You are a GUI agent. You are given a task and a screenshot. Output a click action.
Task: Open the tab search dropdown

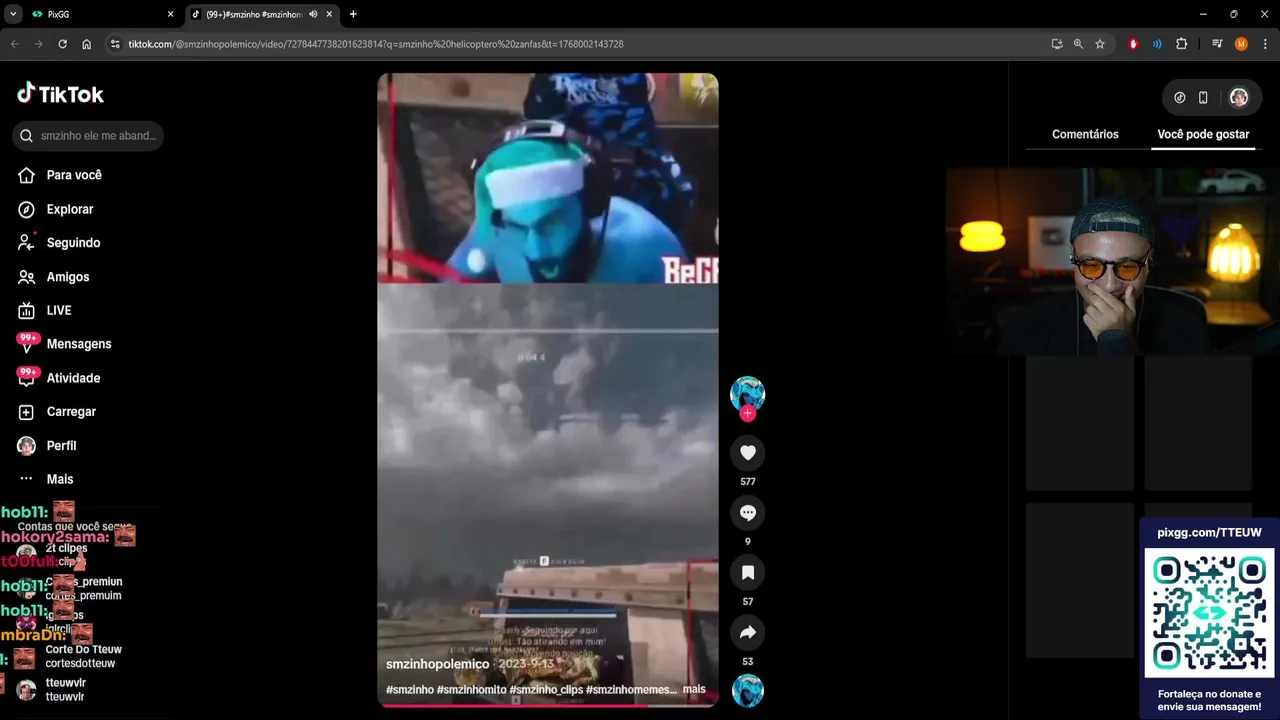(x=13, y=14)
